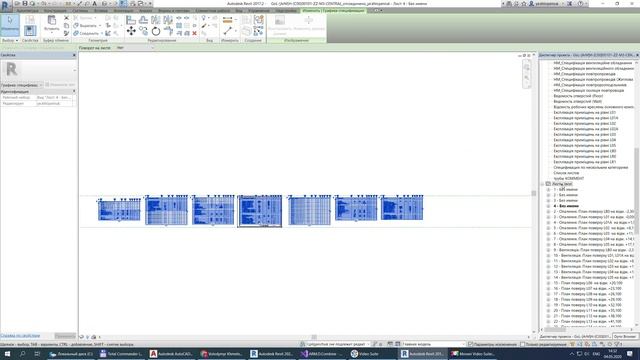Click the Mirror pick axis icon
This screenshot has height=360, width=640.
tap(156, 20)
